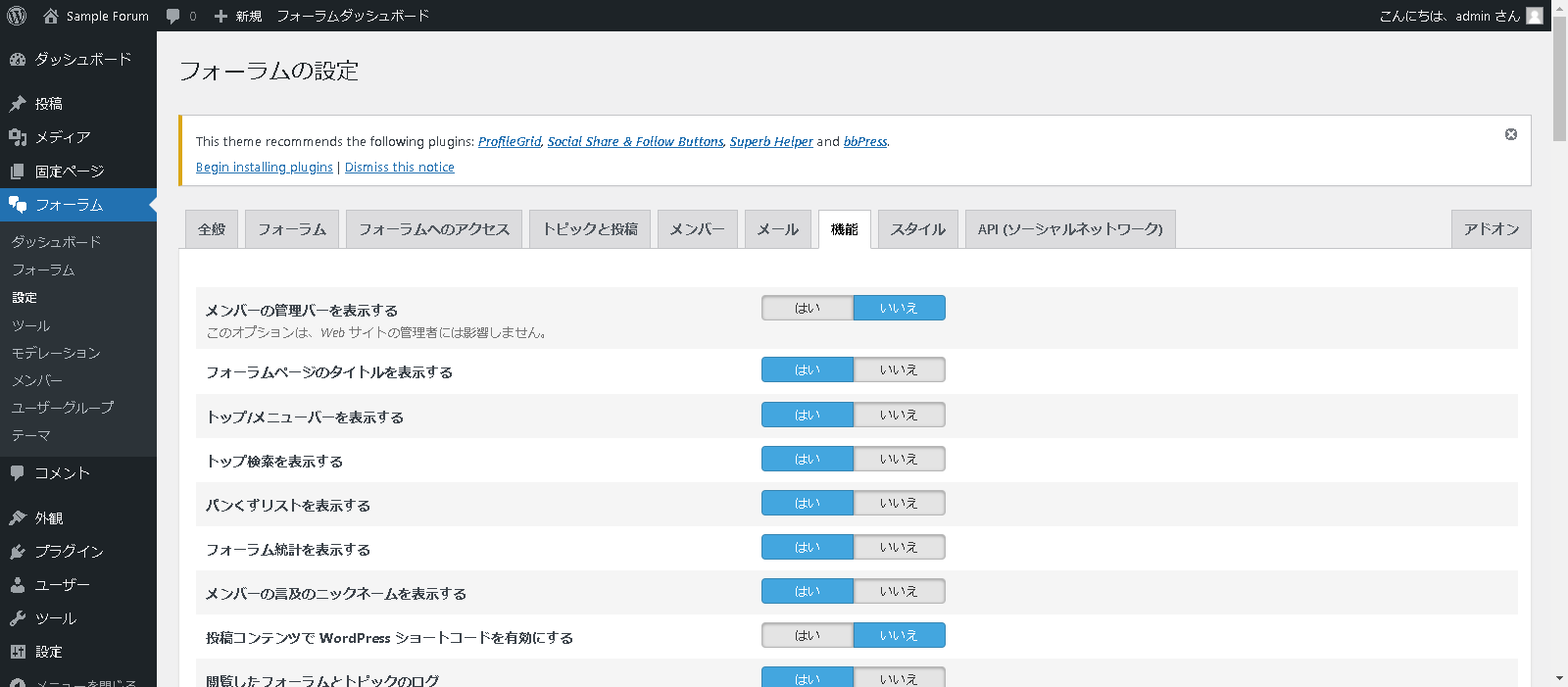Click Dismiss this notice link
Image resolution: width=1568 pixels, height=687 pixels.
point(400,168)
